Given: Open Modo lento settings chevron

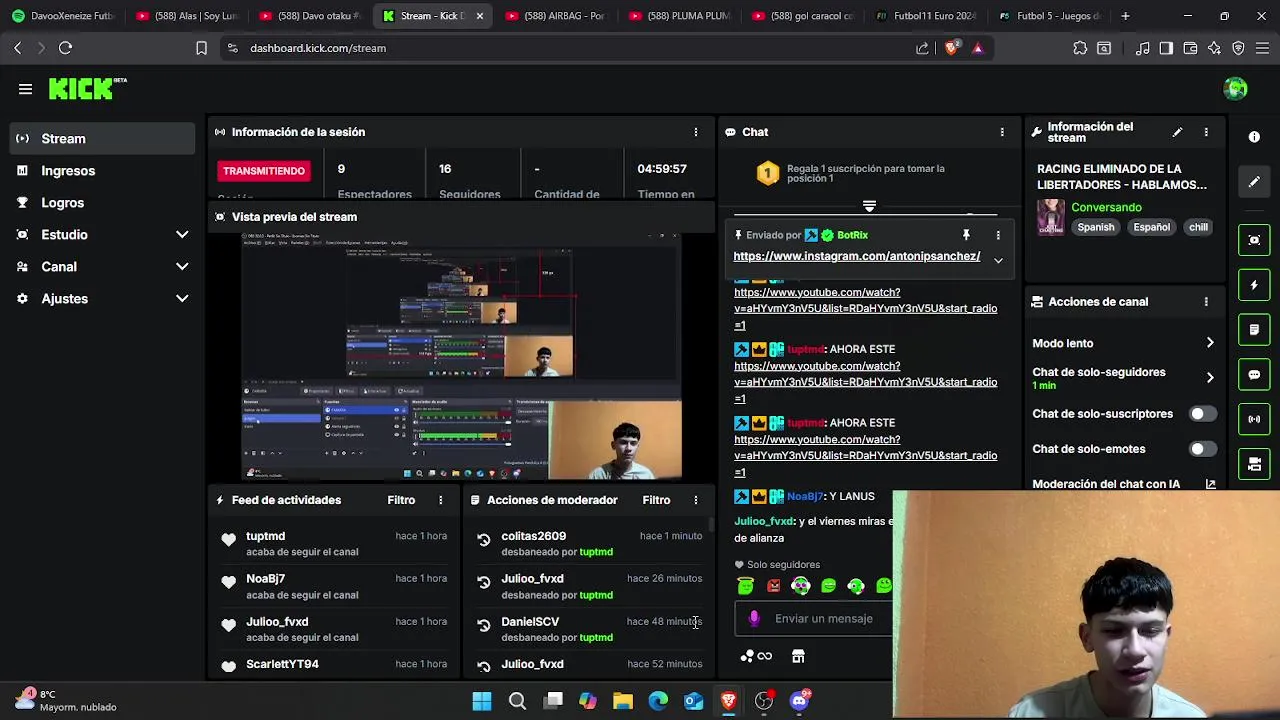Looking at the screenshot, I should coord(1210,343).
